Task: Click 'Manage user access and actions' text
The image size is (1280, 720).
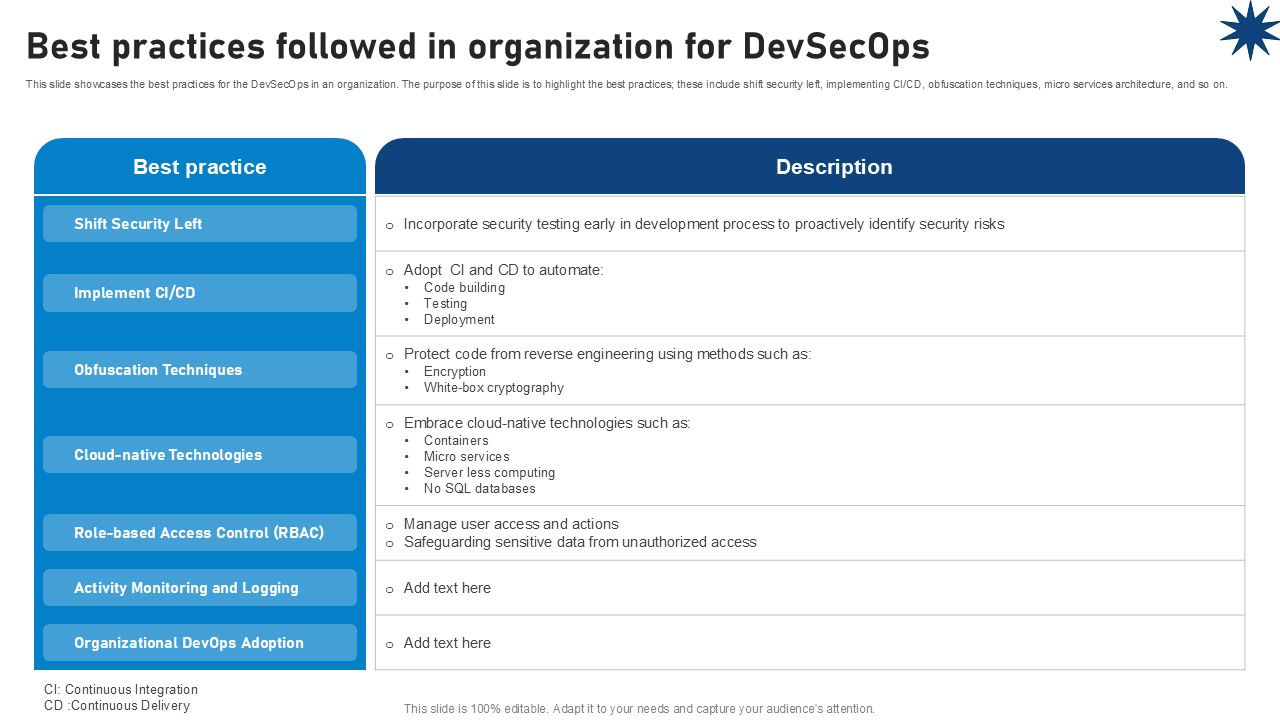Action: click(x=511, y=524)
